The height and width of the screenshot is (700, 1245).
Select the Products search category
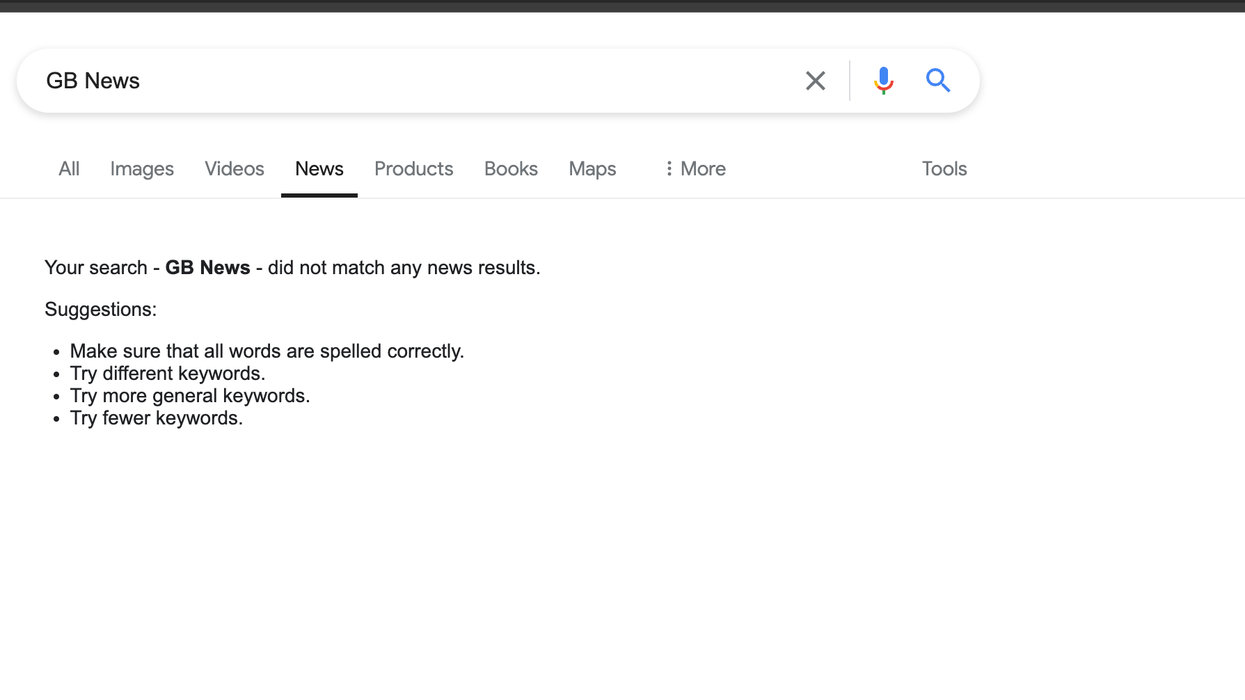pyautogui.click(x=413, y=168)
